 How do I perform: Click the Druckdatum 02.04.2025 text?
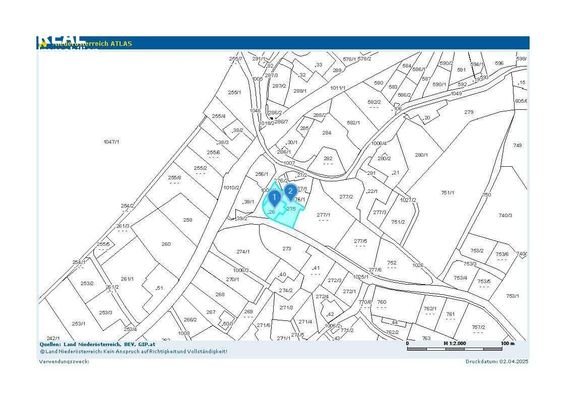pos(497,361)
